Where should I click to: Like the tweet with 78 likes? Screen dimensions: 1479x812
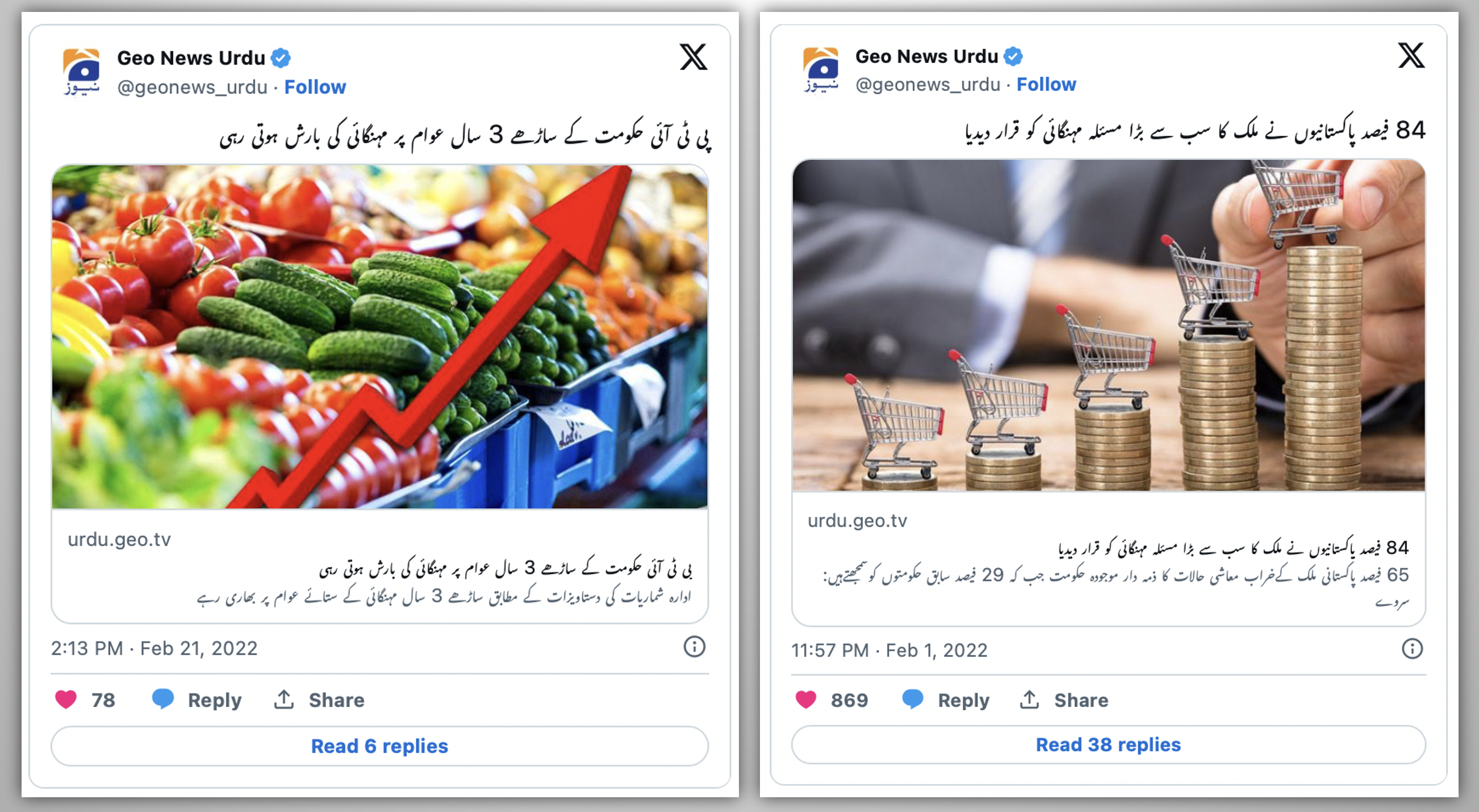point(65,700)
